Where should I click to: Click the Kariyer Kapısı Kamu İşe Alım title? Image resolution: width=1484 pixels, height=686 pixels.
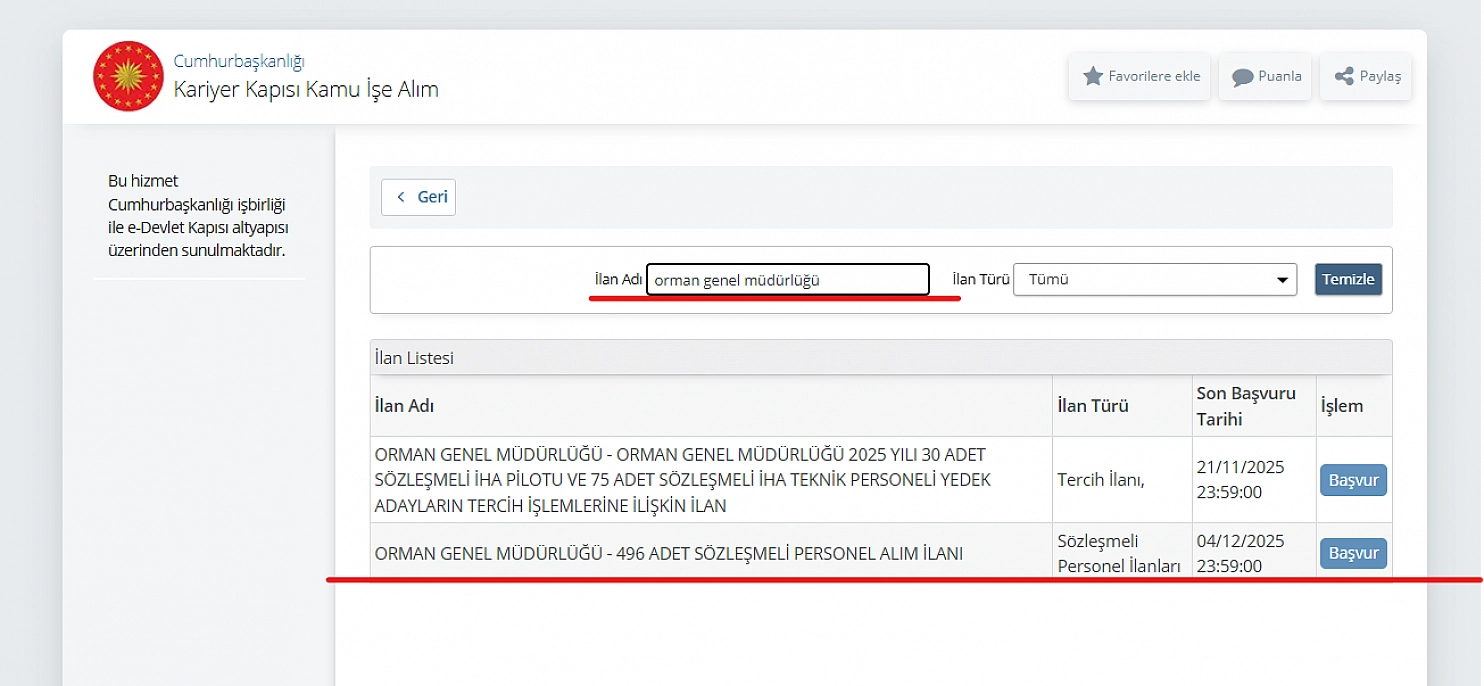306,89
